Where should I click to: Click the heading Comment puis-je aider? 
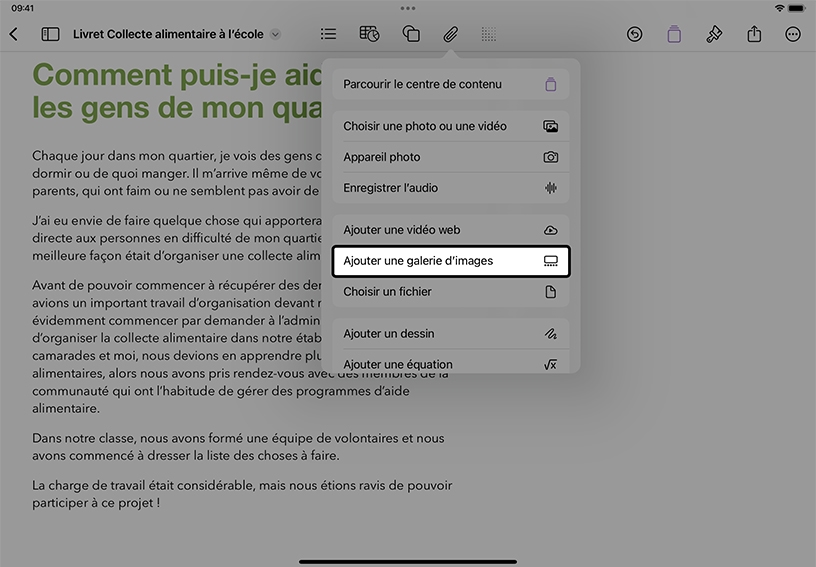point(177,91)
